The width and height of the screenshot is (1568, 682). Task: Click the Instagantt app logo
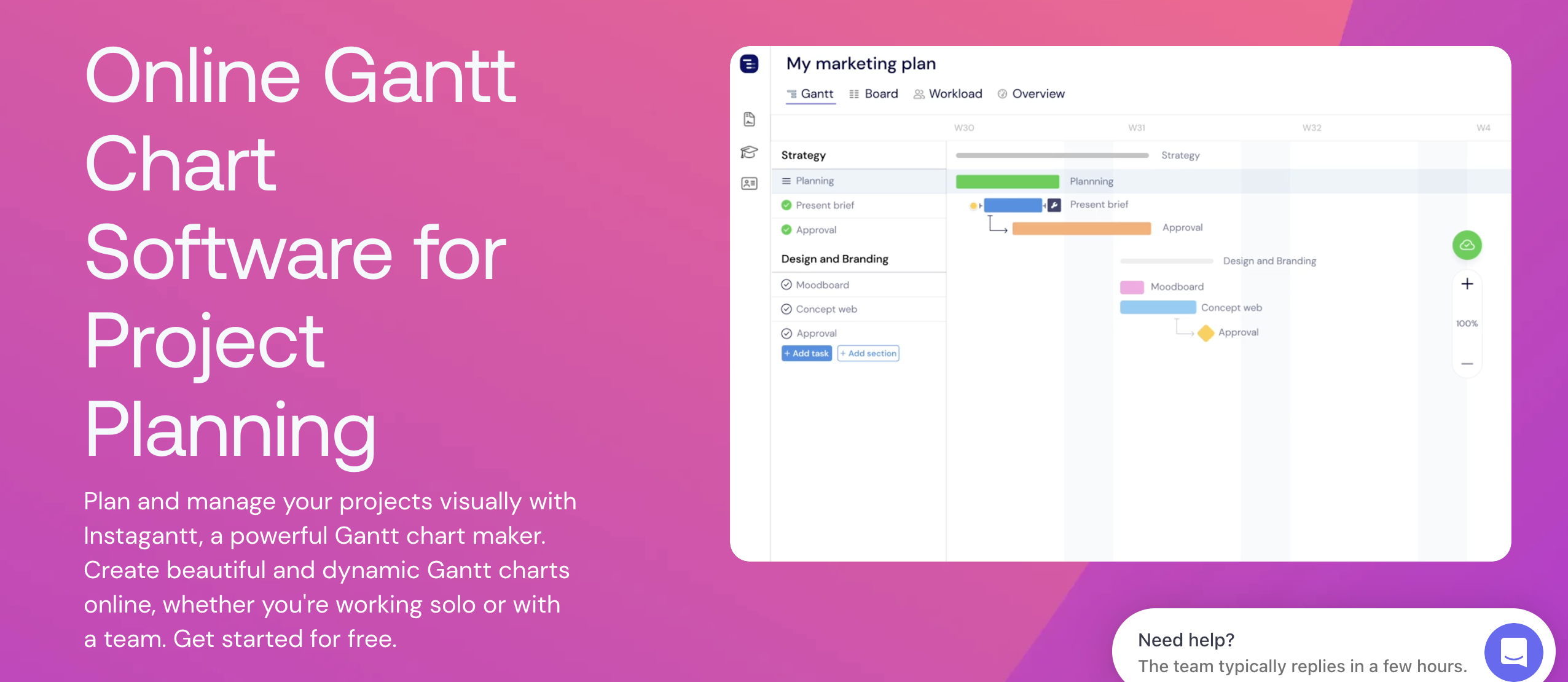[x=750, y=64]
